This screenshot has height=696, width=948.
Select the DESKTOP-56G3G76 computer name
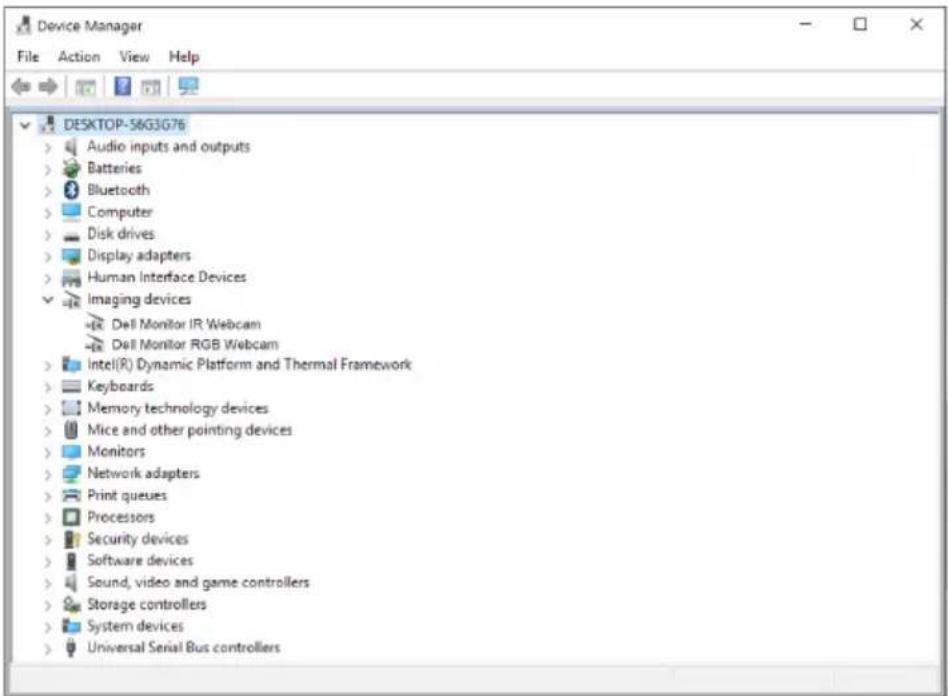[x=125, y=125]
